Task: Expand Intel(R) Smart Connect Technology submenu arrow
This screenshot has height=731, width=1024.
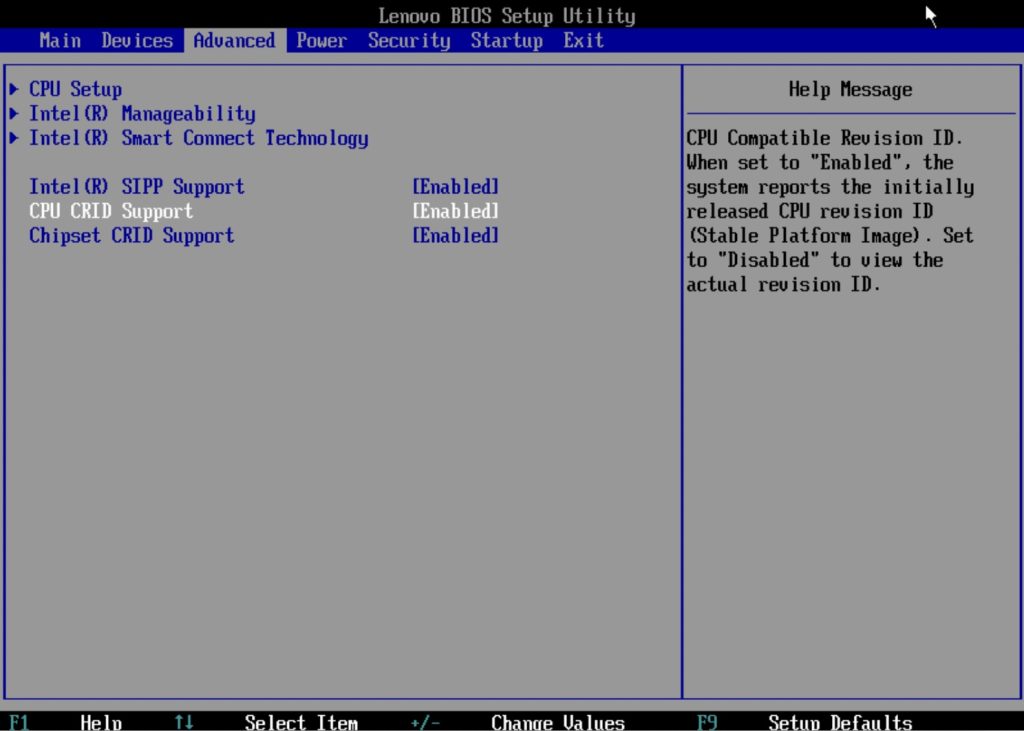Action: (x=14, y=138)
